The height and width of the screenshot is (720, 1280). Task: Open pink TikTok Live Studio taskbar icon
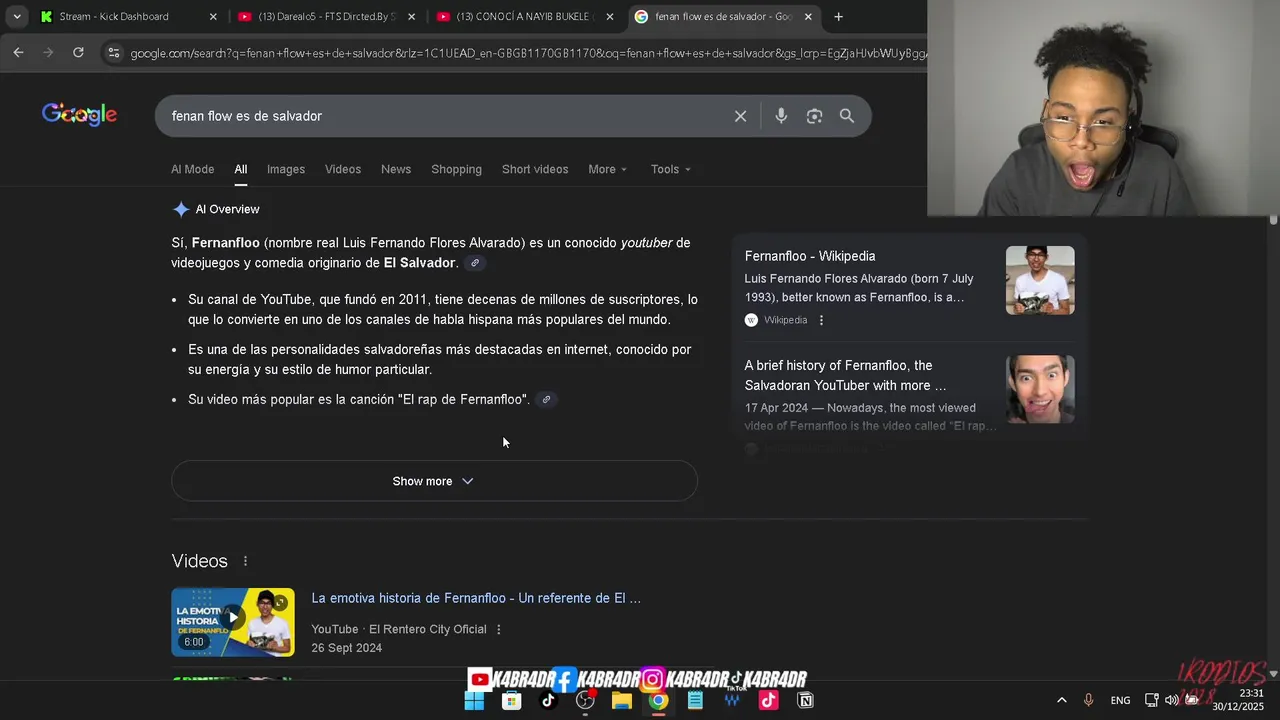[768, 701]
